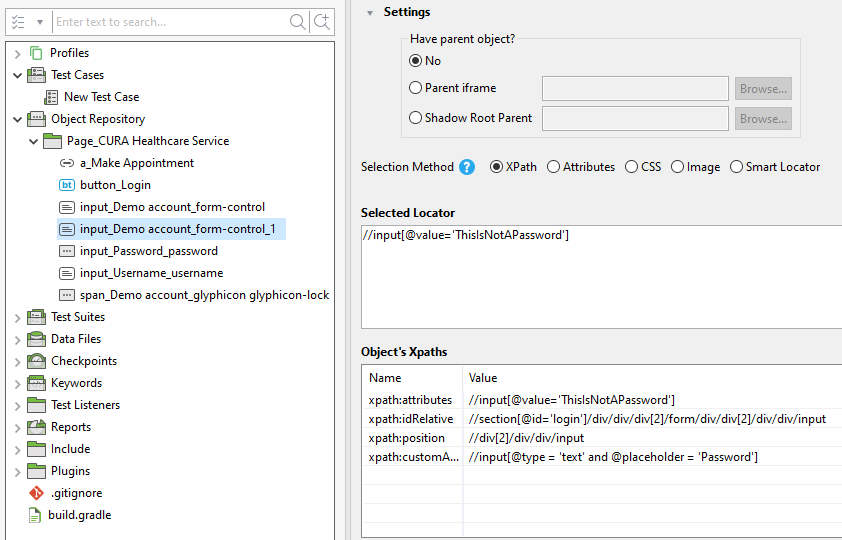Viewport: 842px width, 540px height.
Task: Click the Checkpoints folder icon
Action: (36, 361)
